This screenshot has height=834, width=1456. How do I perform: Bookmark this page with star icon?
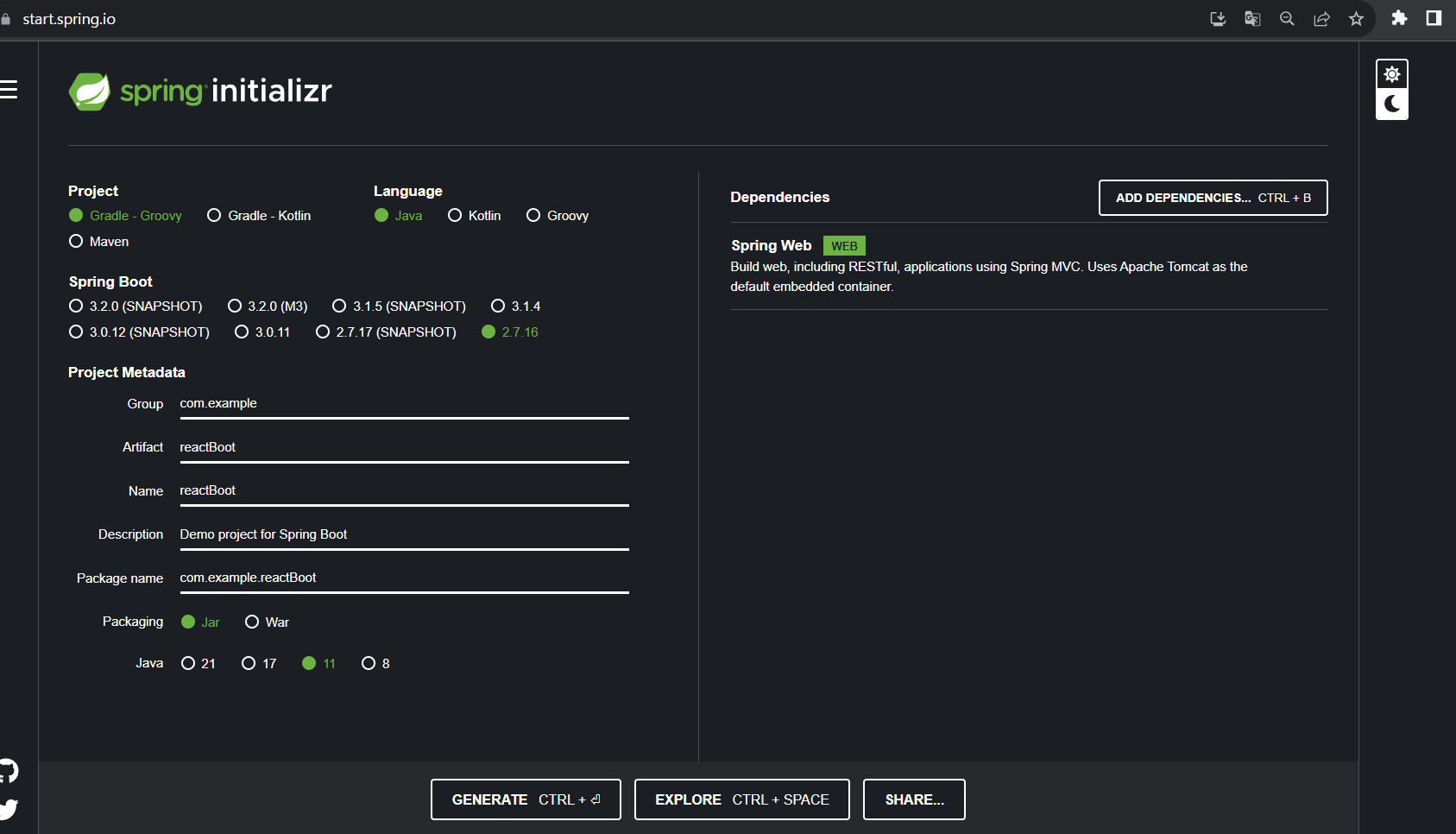click(1356, 19)
